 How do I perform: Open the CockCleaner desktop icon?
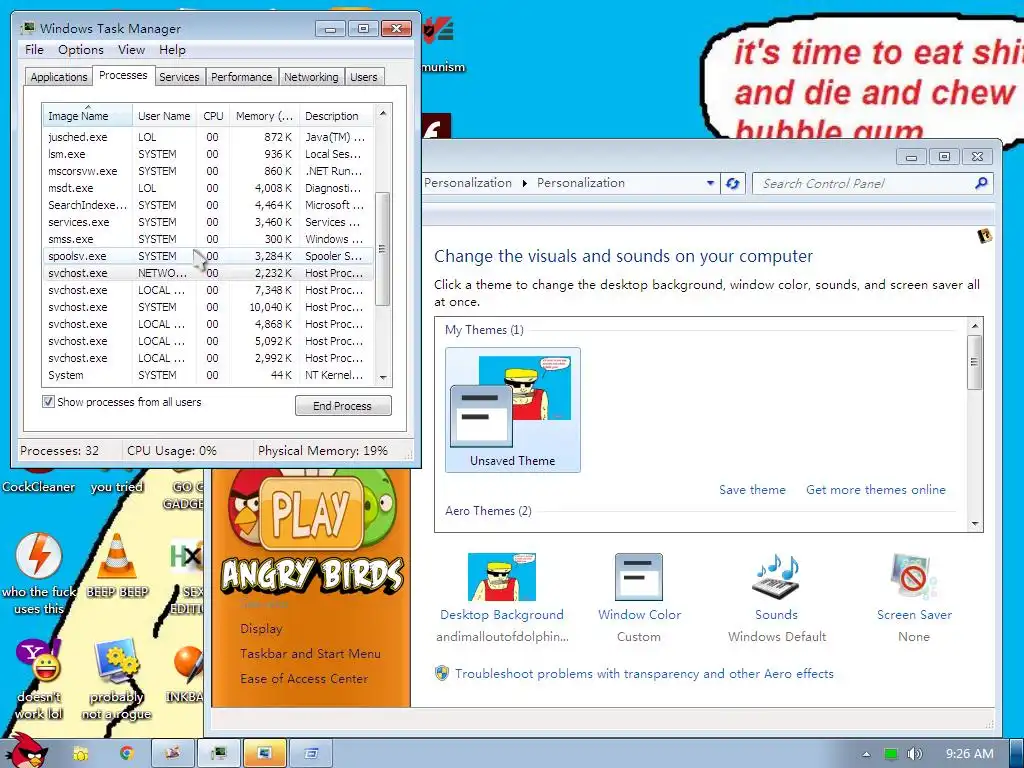[38, 480]
